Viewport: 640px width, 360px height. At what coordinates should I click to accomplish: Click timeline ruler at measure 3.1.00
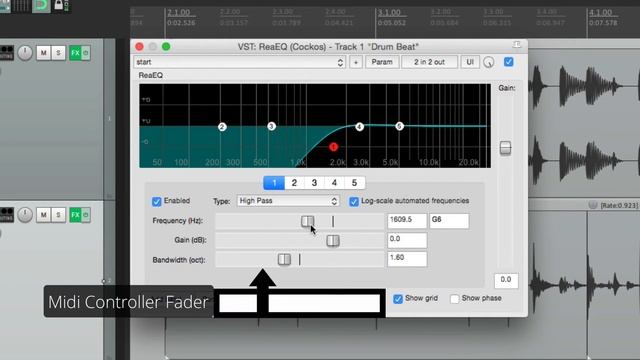(390, 13)
